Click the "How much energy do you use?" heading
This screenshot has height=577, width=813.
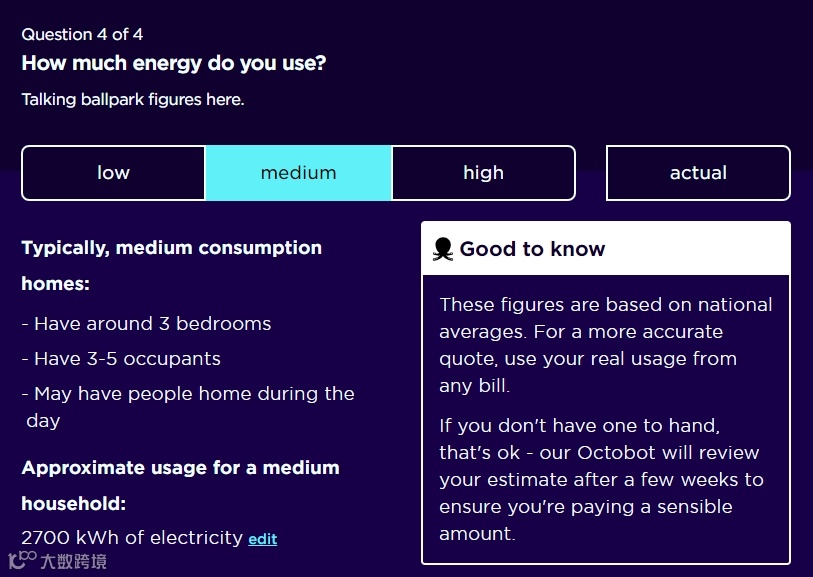(174, 63)
